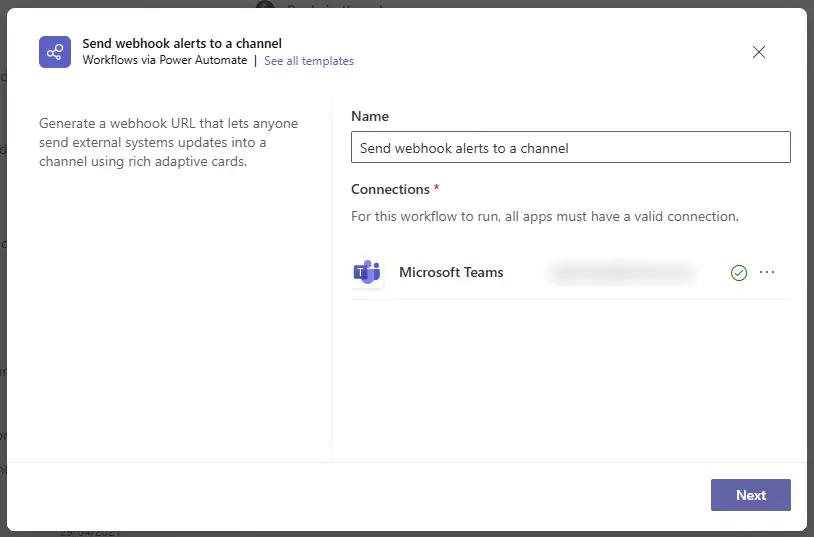
Task: Click empty area below the Teams connection
Action: (x=570, y=380)
